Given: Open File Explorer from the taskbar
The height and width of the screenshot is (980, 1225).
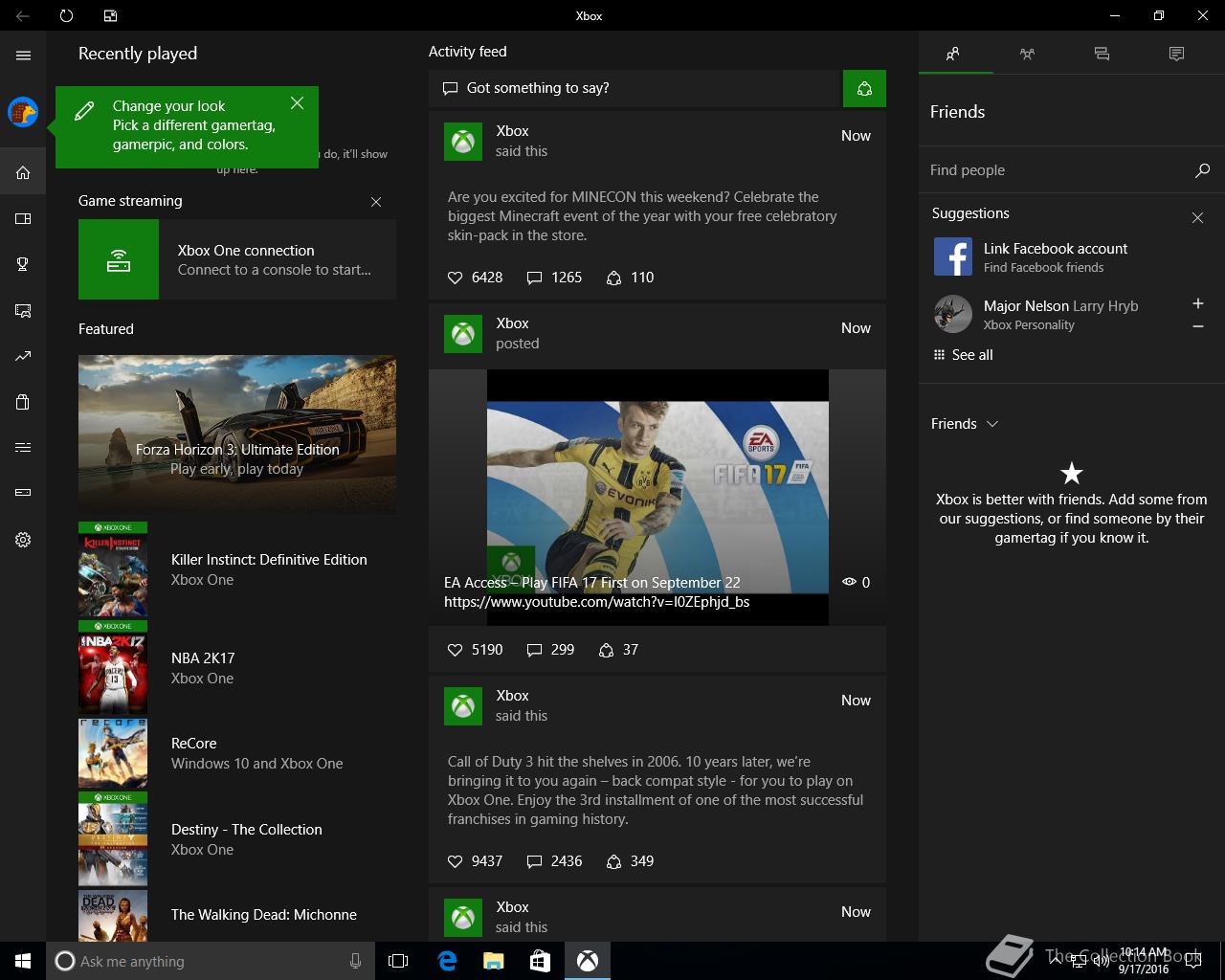Looking at the screenshot, I should click(493, 961).
